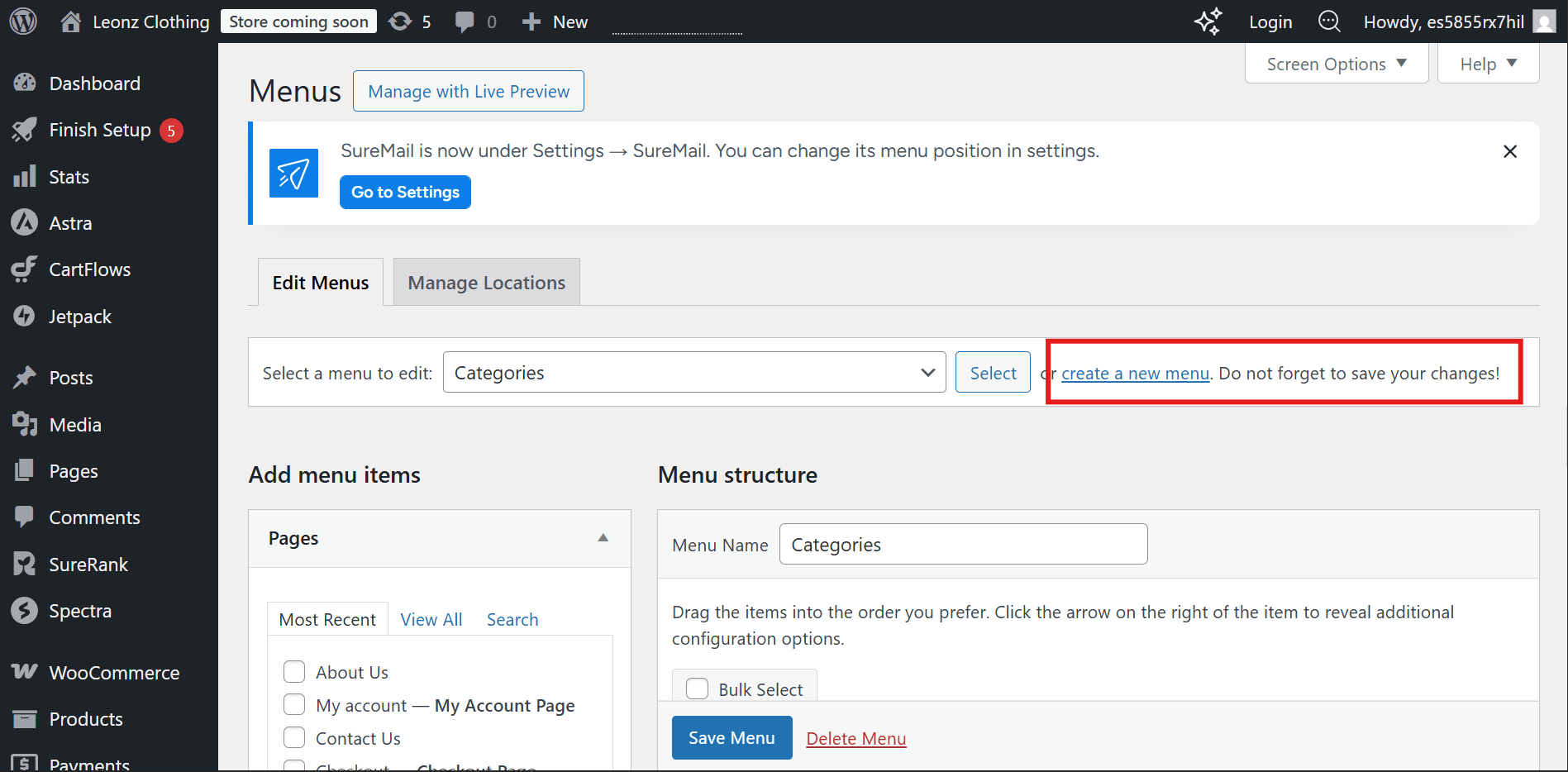Enable the Bulk Select checkbox
The width and height of the screenshot is (1568, 772).
pyautogui.click(x=698, y=689)
